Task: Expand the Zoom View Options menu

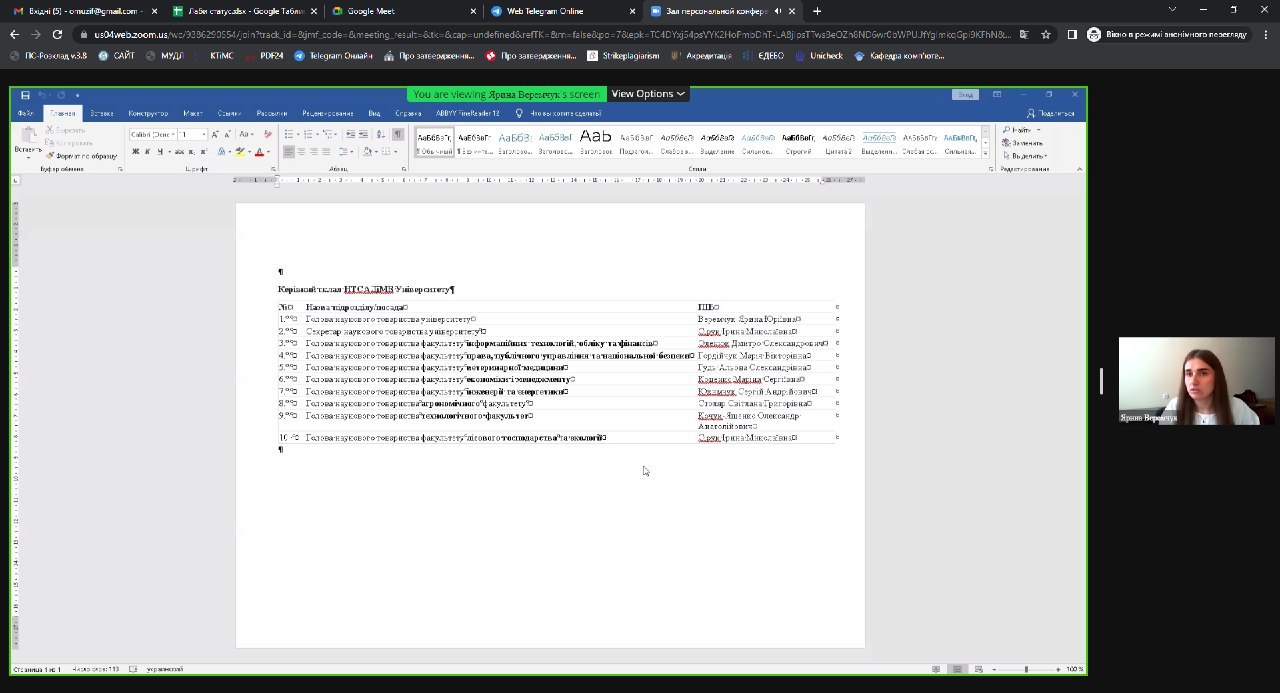Action: [647, 94]
